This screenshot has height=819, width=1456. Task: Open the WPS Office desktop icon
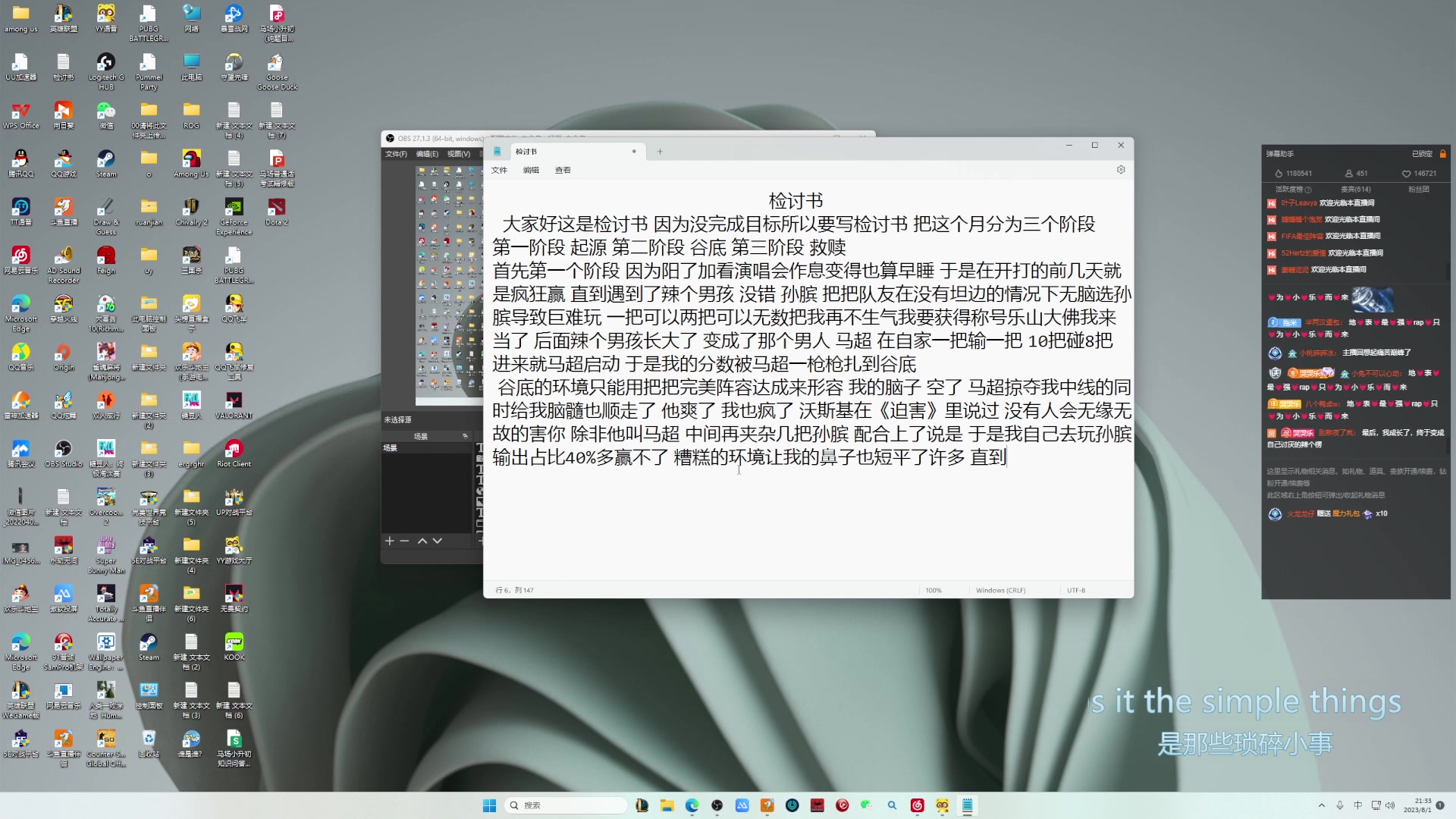[x=21, y=115]
